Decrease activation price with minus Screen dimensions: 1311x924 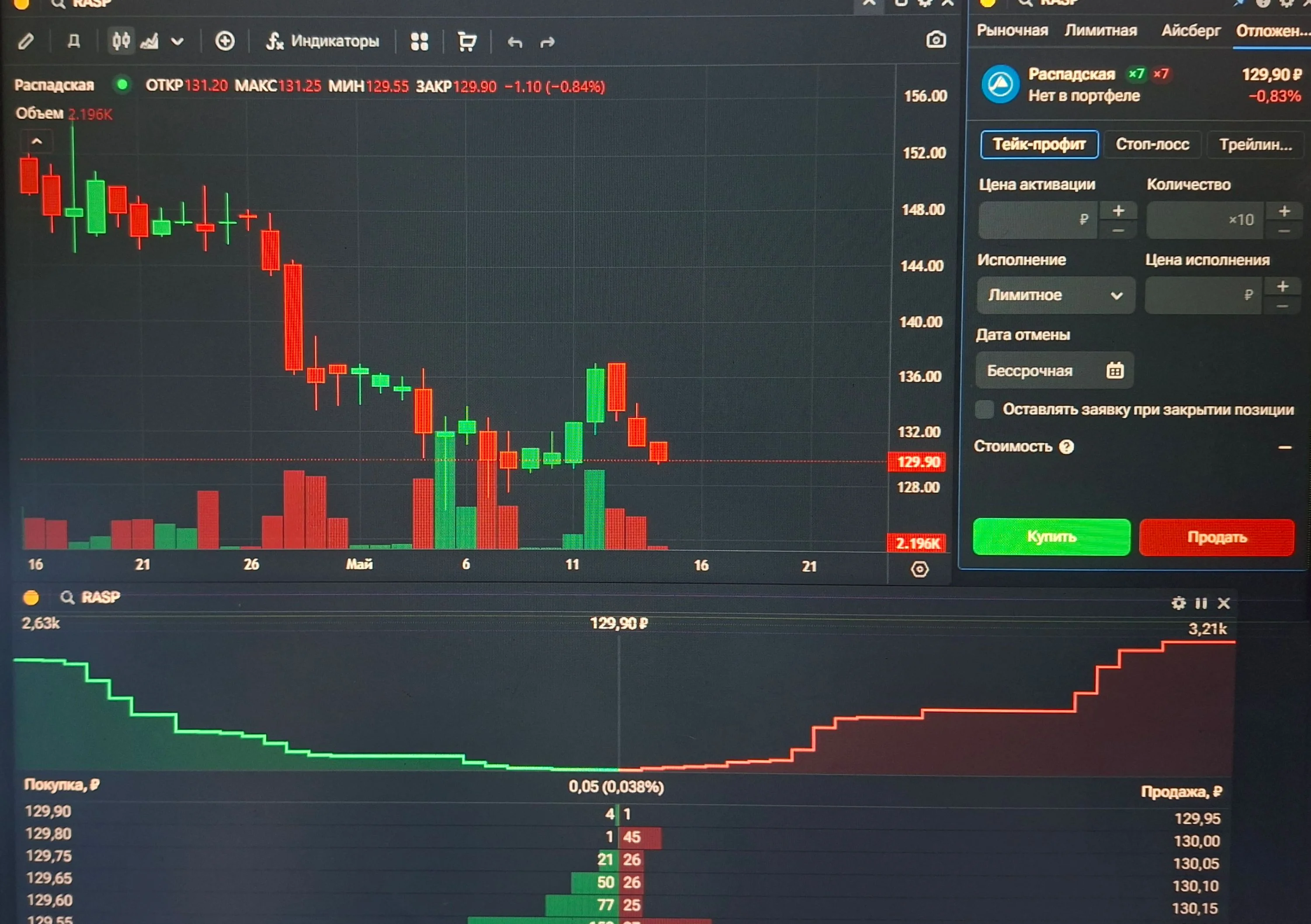tap(1118, 230)
